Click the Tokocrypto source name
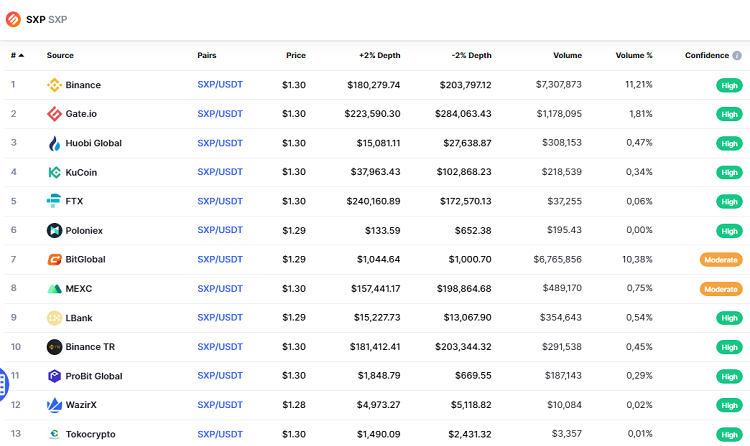The width and height of the screenshot is (750, 446). click(90, 435)
